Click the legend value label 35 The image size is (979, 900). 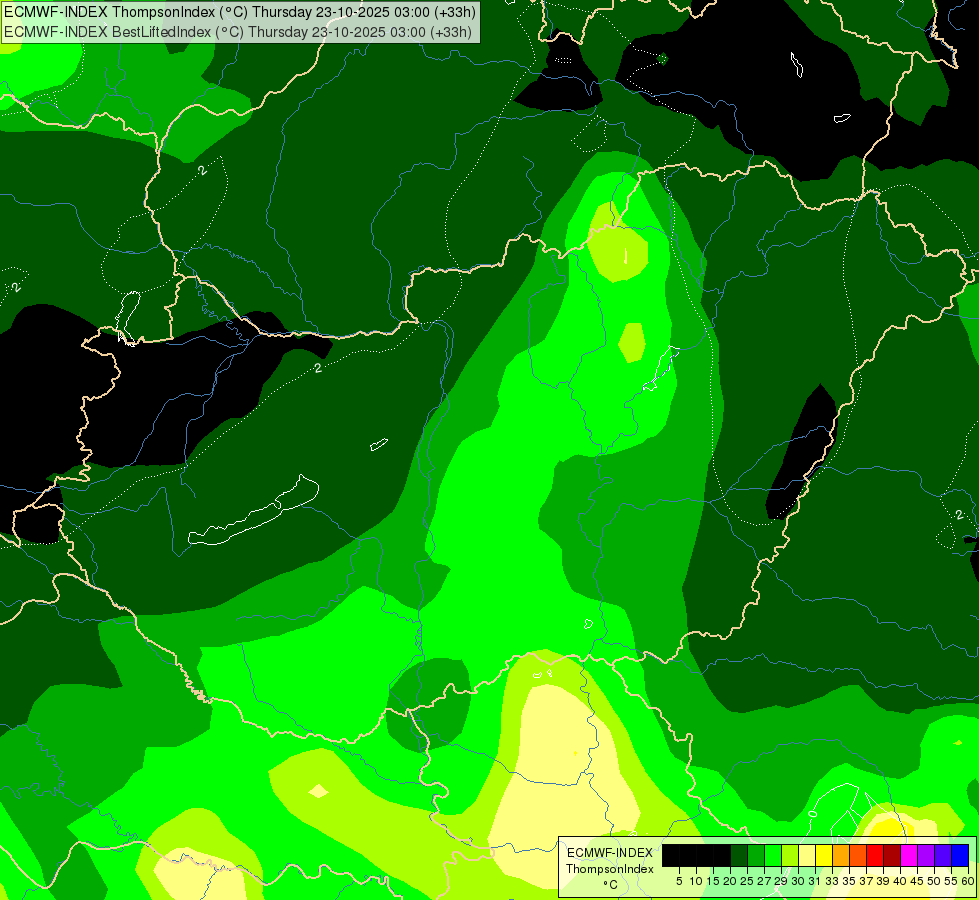pos(849,881)
